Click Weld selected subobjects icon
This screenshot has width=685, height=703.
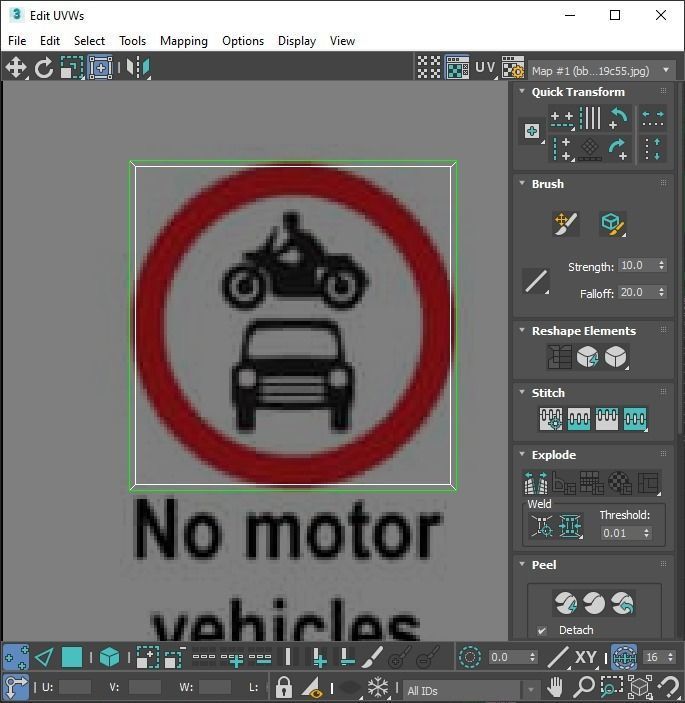point(570,525)
